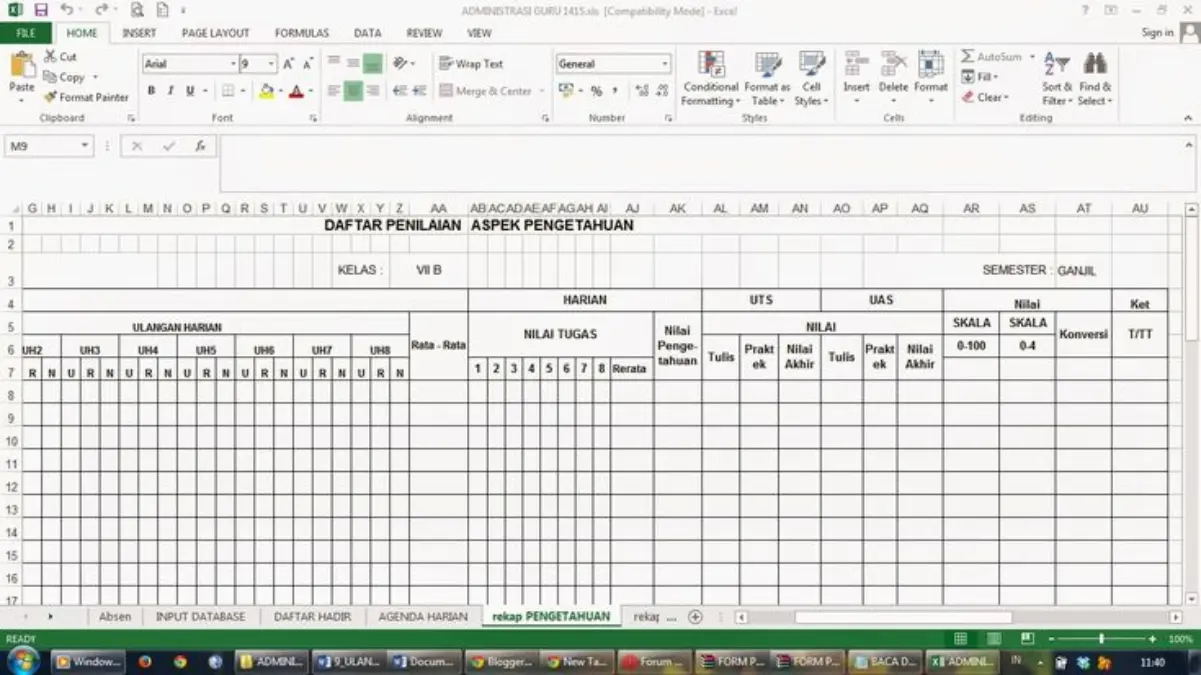
Task: Apply comma style
Action: (x=616, y=91)
